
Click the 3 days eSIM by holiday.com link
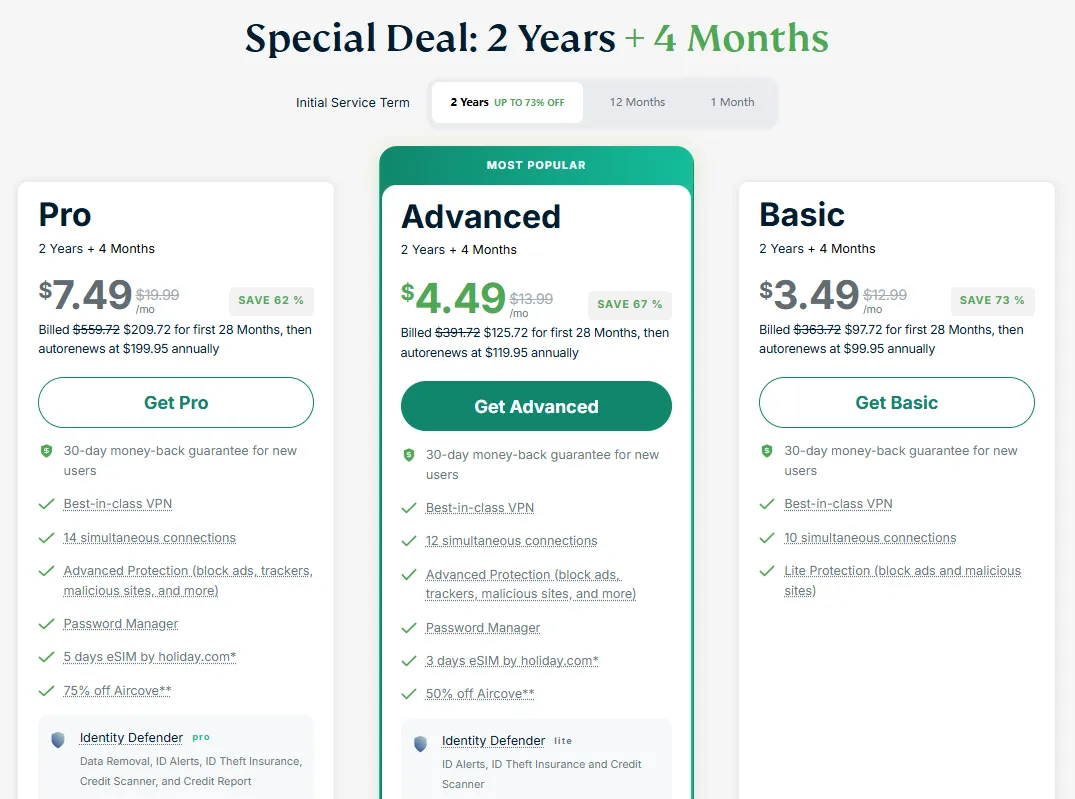[x=511, y=661]
